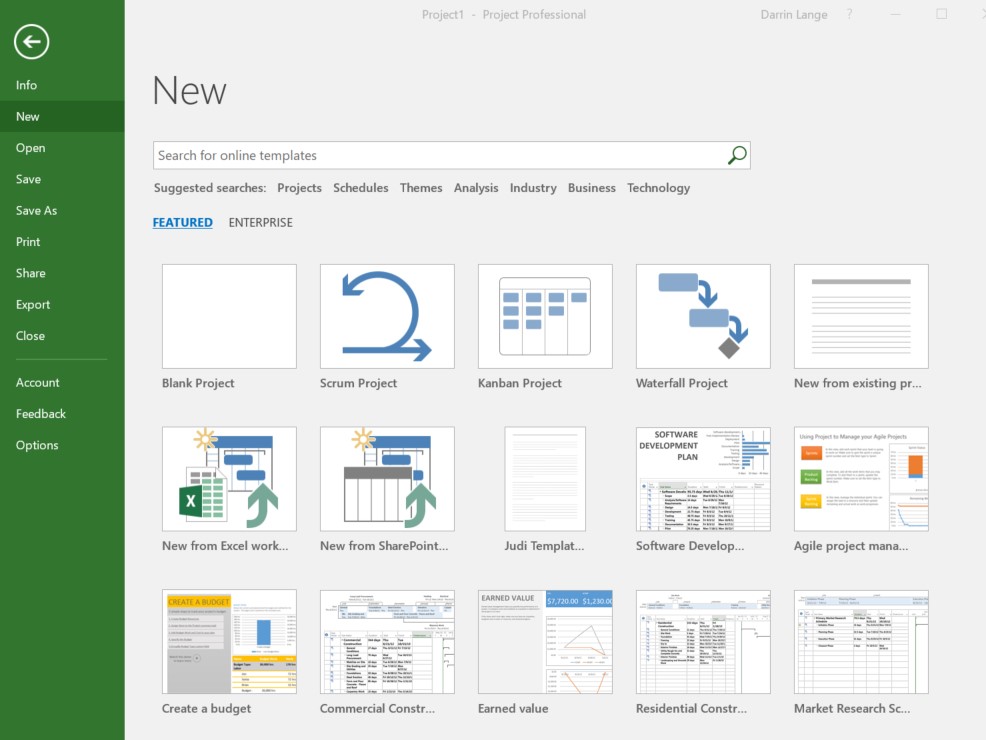
Task: Choose Save As in the sidebar
Action: click(62, 211)
